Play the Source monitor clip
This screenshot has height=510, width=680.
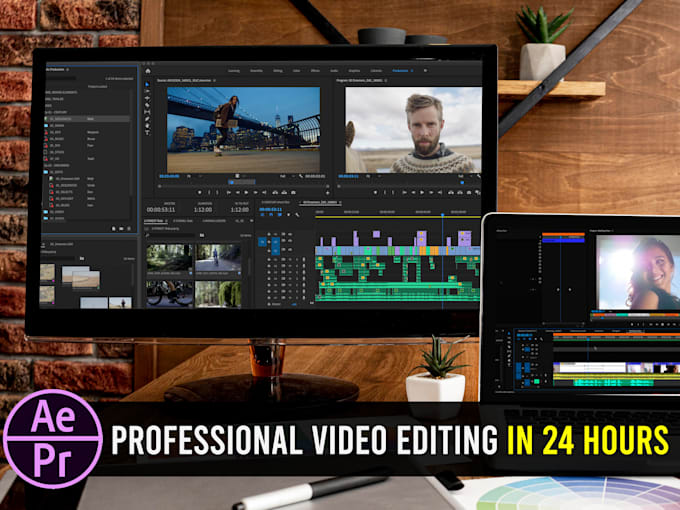246,192
